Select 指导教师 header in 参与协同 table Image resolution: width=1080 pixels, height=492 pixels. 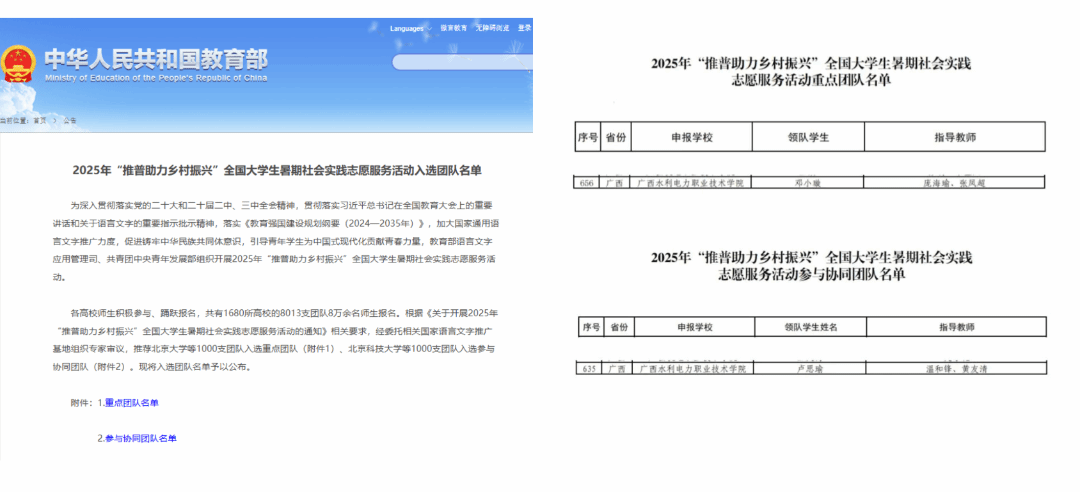[x=956, y=327]
